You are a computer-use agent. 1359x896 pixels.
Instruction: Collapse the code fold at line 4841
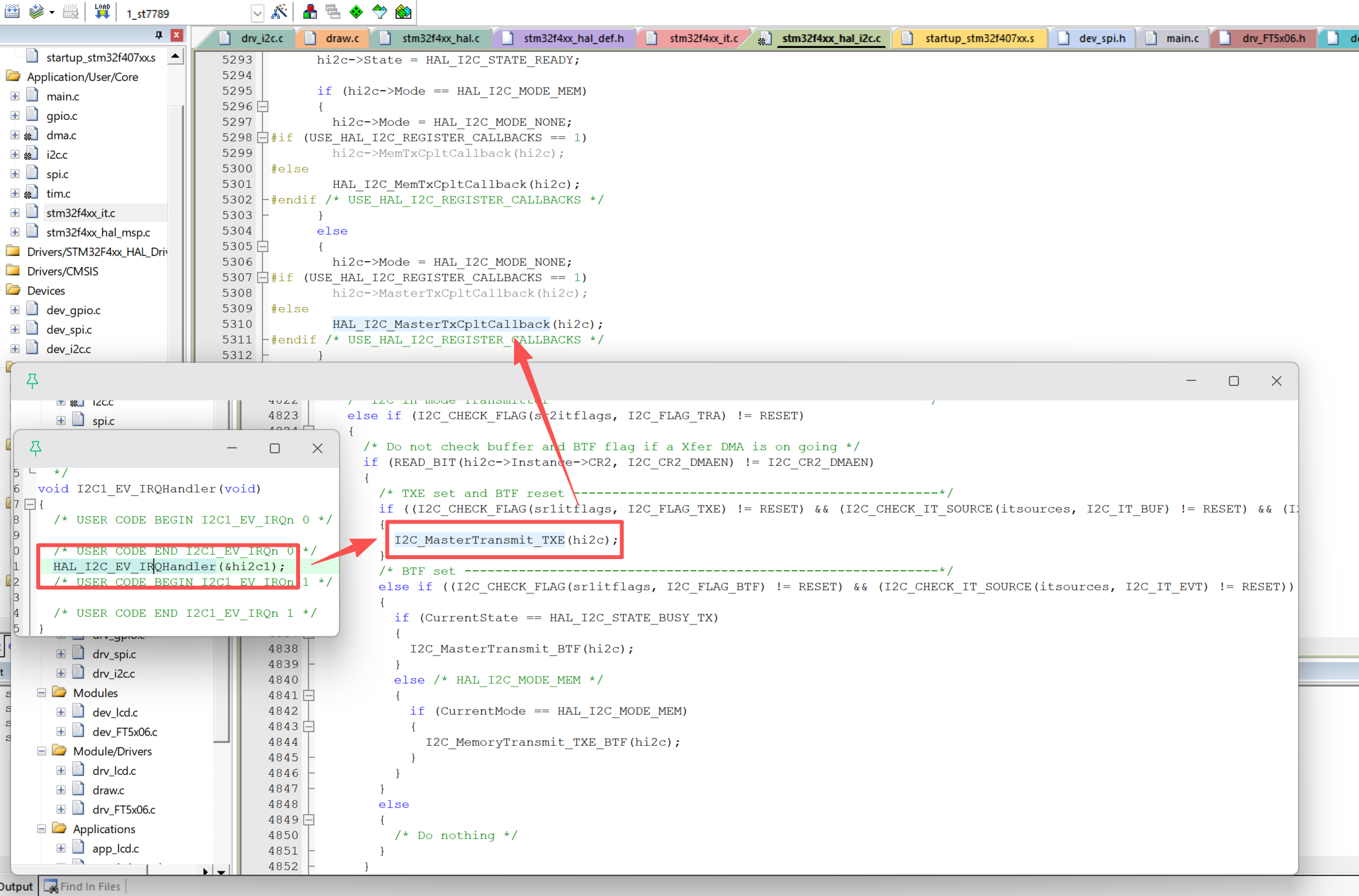[309, 695]
